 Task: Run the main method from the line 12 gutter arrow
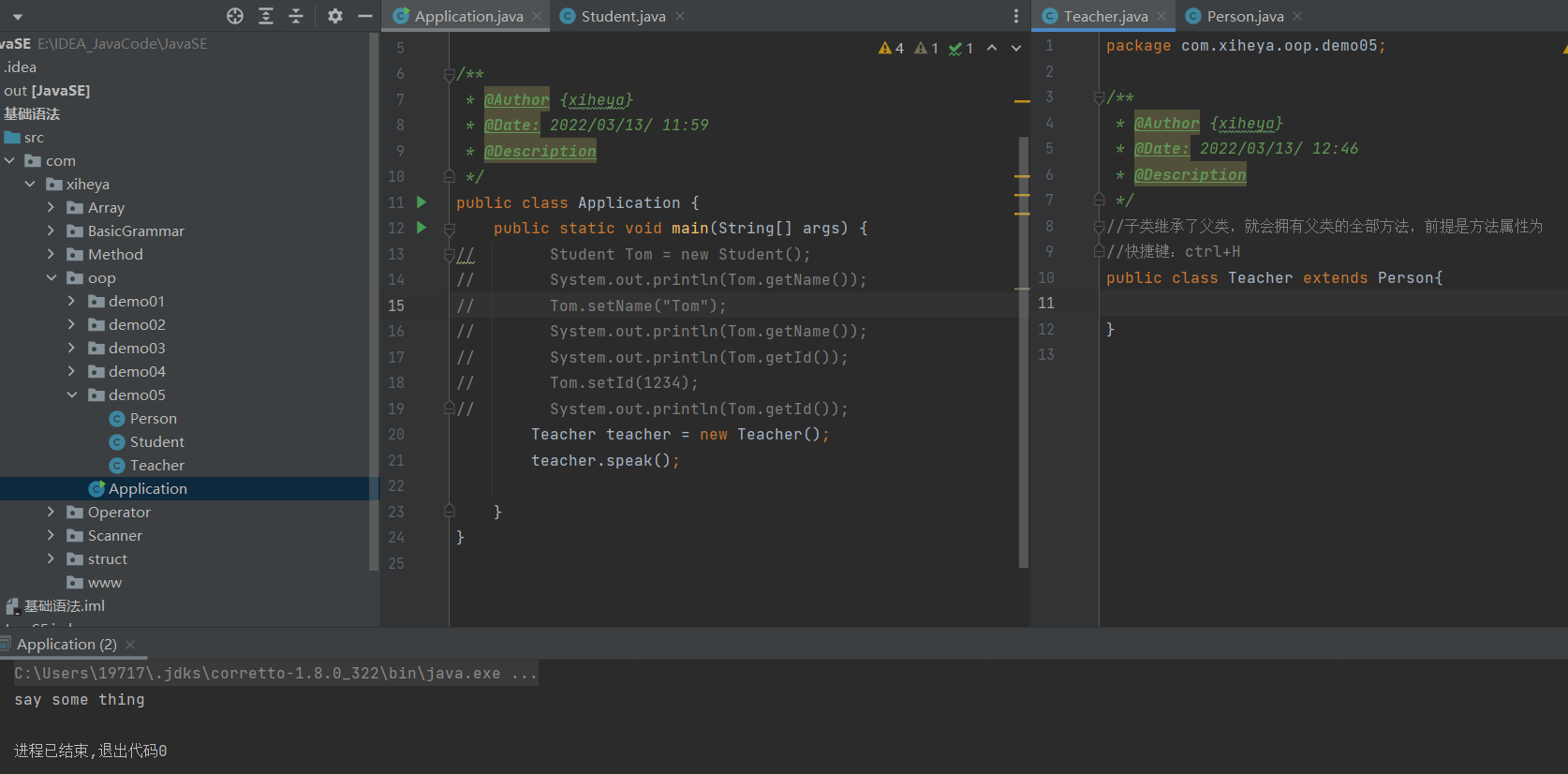click(422, 228)
